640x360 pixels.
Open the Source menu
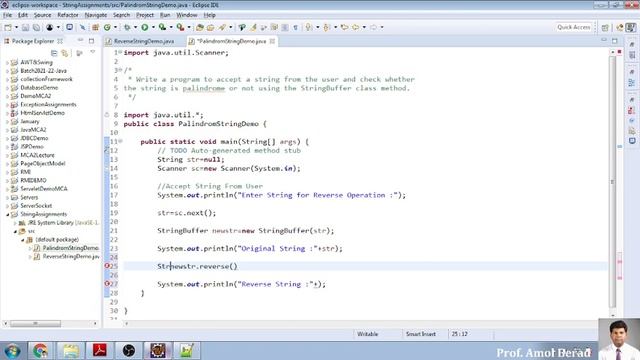click(x=42, y=15)
